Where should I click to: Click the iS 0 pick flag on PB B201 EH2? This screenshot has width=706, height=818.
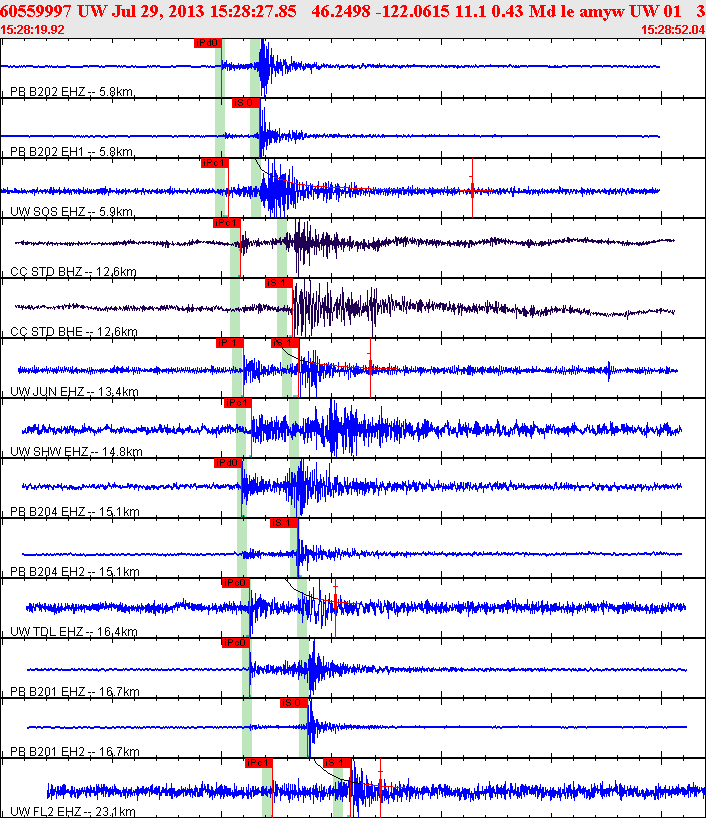pos(294,703)
